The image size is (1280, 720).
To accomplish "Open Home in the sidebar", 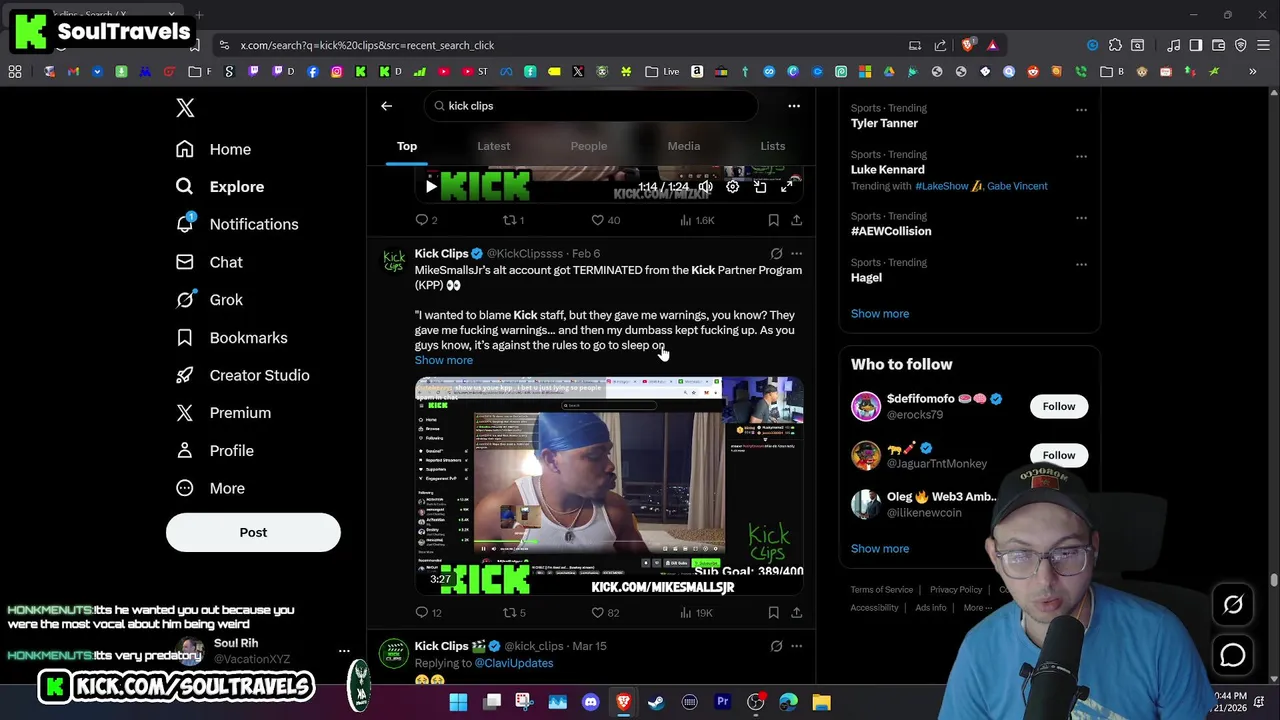I will [213, 149].
